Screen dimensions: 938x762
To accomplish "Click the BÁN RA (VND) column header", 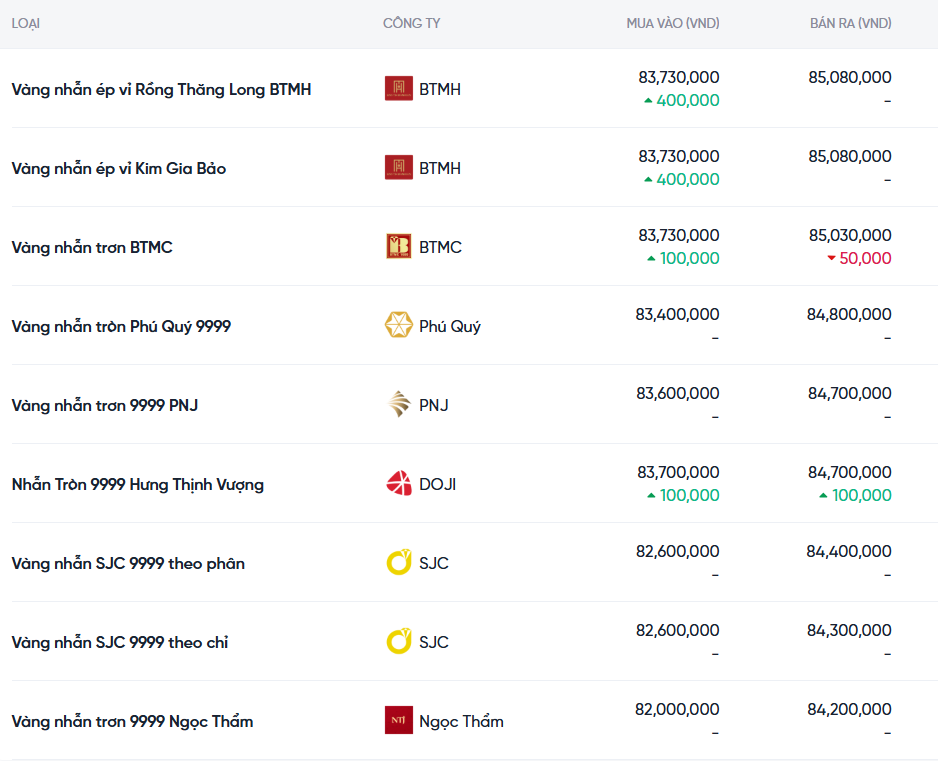I will 851,23.
